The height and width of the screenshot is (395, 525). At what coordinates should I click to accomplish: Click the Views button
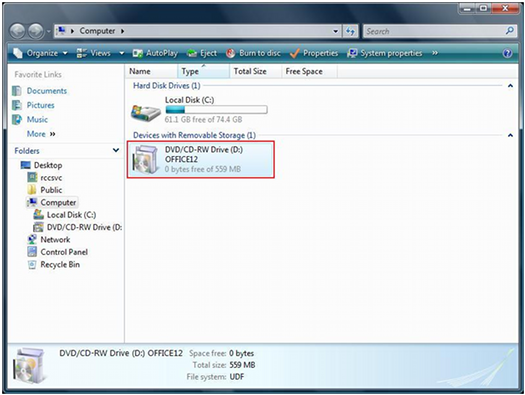[93, 53]
